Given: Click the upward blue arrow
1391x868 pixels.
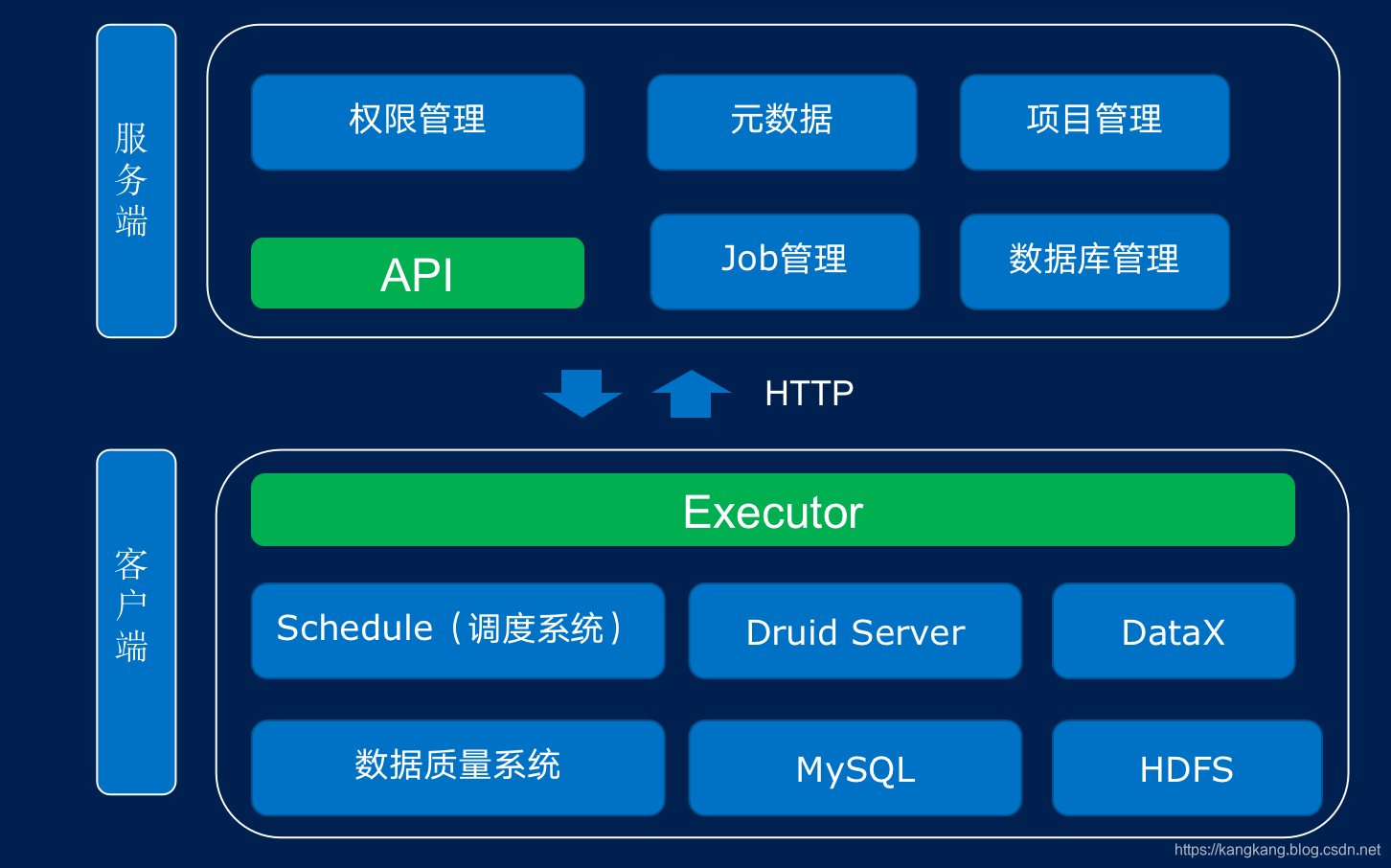Looking at the screenshot, I should [x=691, y=394].
